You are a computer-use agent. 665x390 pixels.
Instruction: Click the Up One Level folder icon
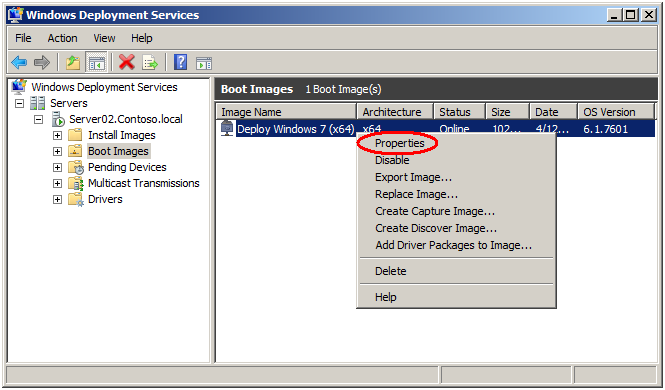click(73, 63)
